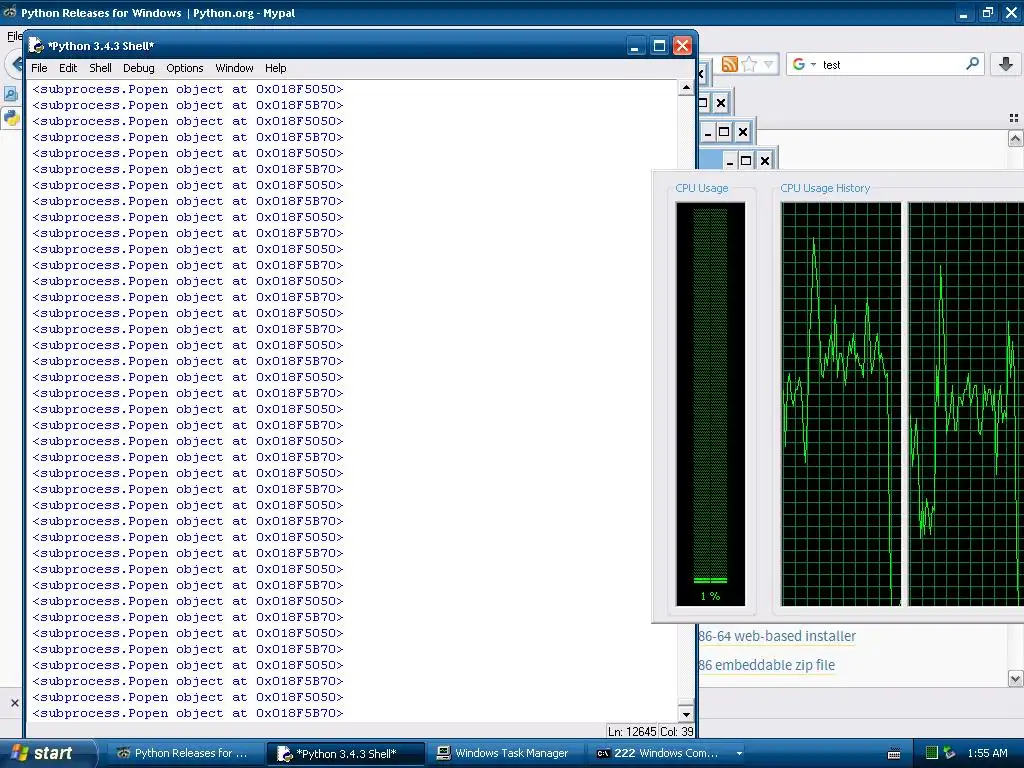This screenshot has height=768, width=1024.
Task: Click the Python Shell scrollbar up arrow
Action: [686, 88]
